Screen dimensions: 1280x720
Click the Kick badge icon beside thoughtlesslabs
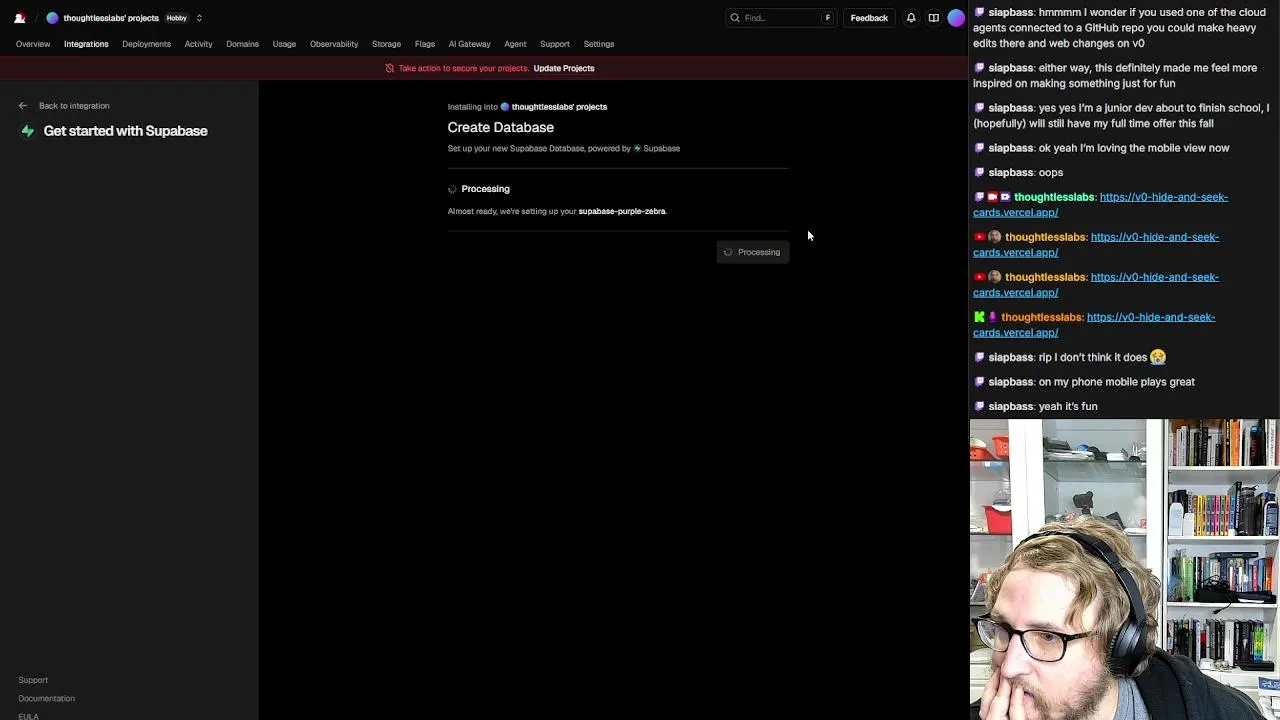click(979, 317)
